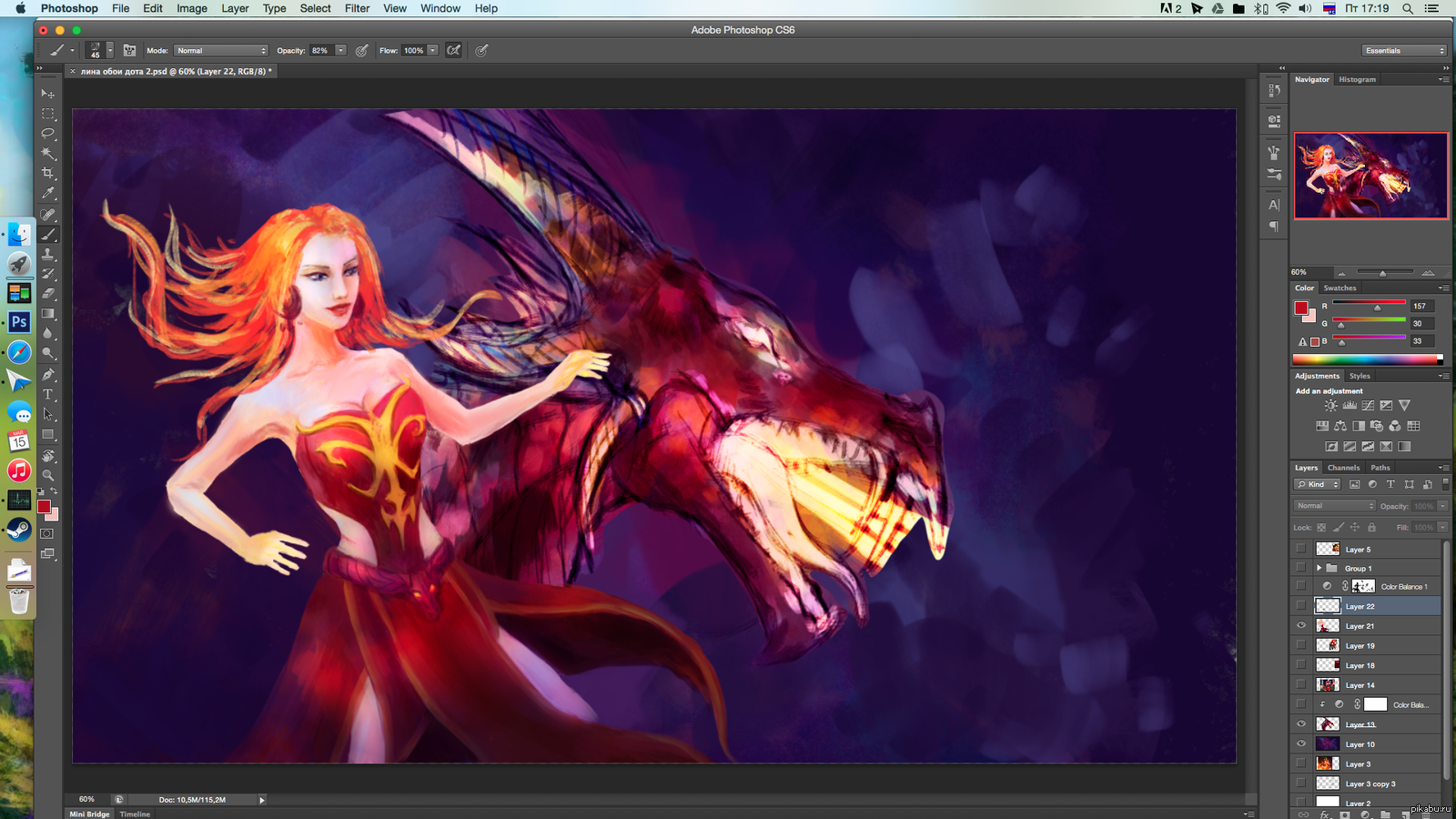Select the Eraser tool

48,294
